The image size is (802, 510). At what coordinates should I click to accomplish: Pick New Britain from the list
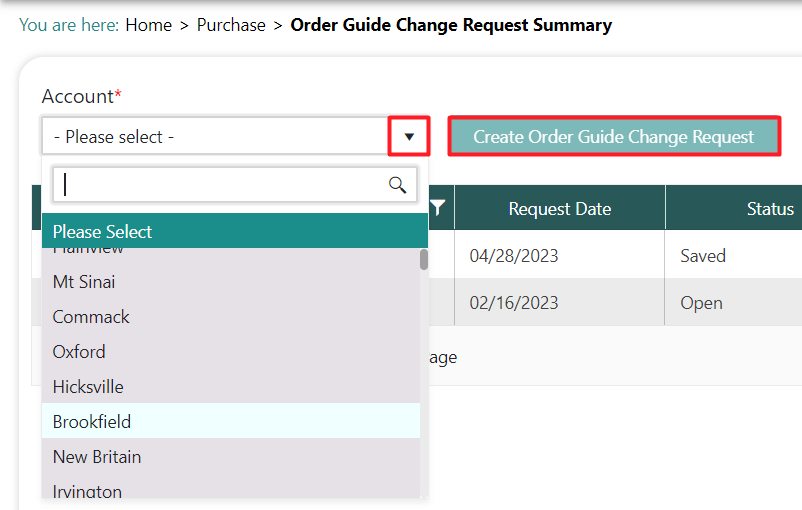pyautogui.click(x=97, y=457)
